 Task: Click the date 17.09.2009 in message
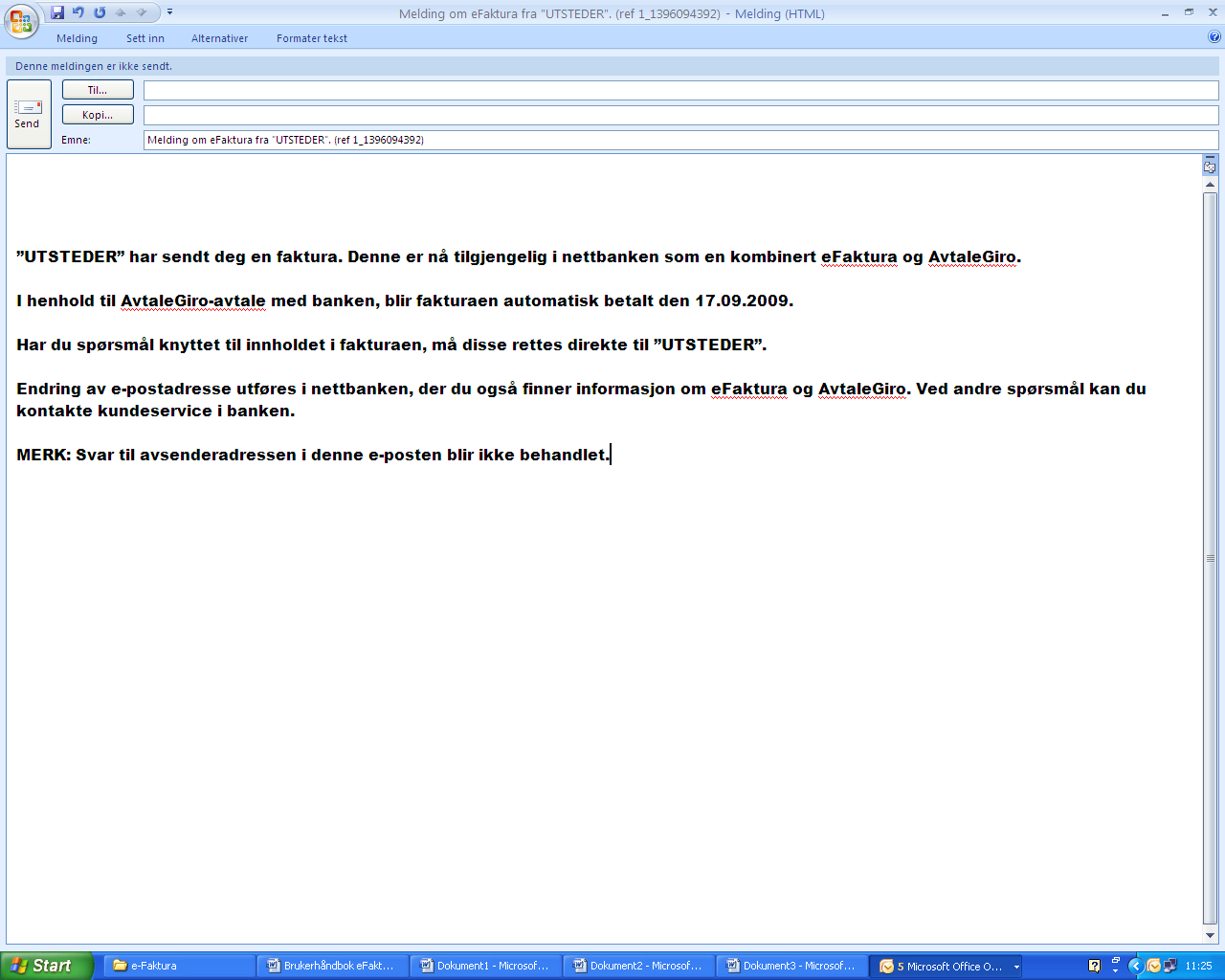coord(742,301)
